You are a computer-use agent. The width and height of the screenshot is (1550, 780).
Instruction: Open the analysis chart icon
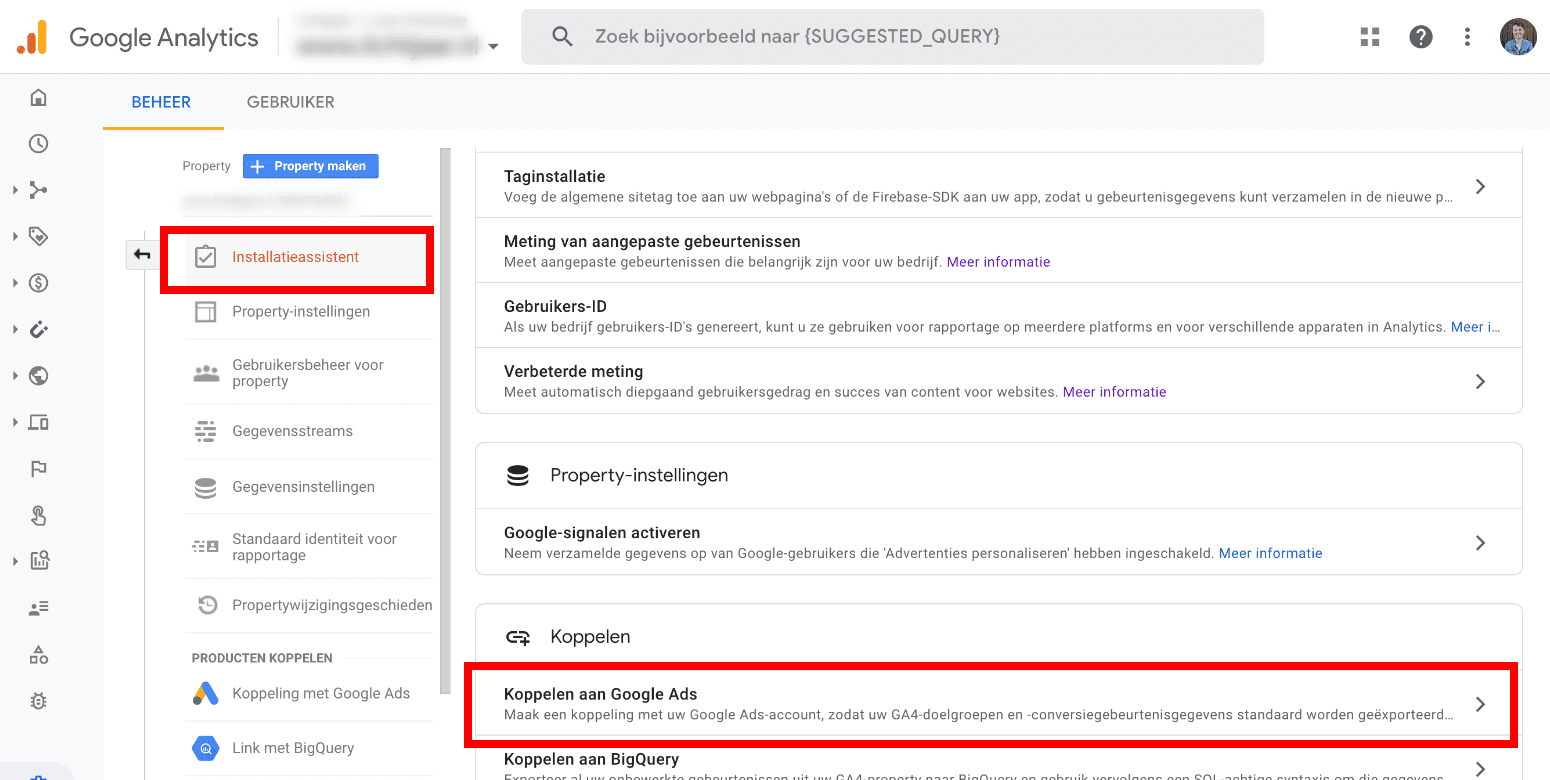pyautogui.click(x=38, y=561)
